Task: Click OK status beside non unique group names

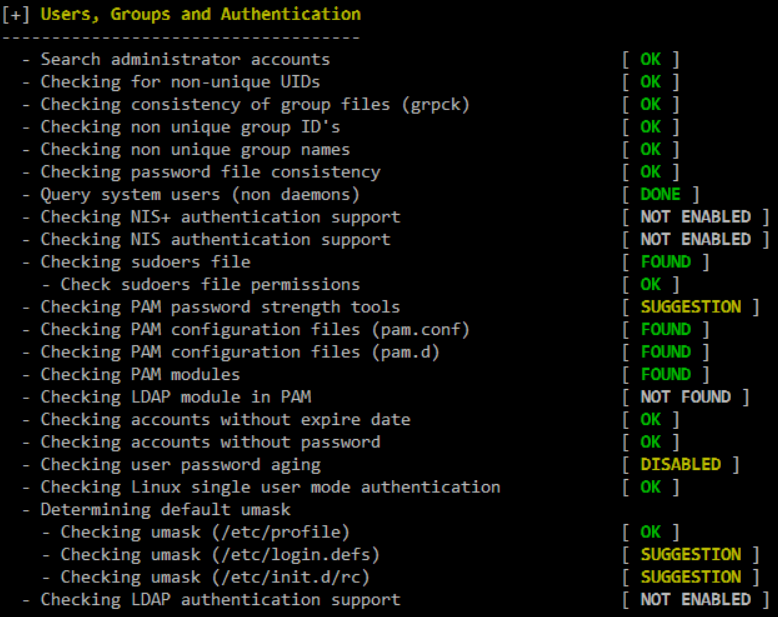Action: click(650, 149)
